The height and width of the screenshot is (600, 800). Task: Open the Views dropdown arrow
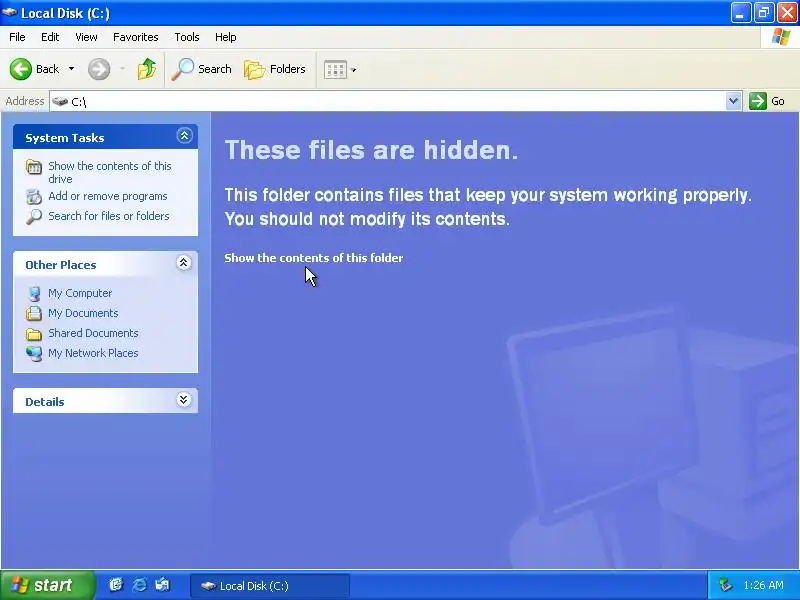pyautogui.click(x=354, y=69)
